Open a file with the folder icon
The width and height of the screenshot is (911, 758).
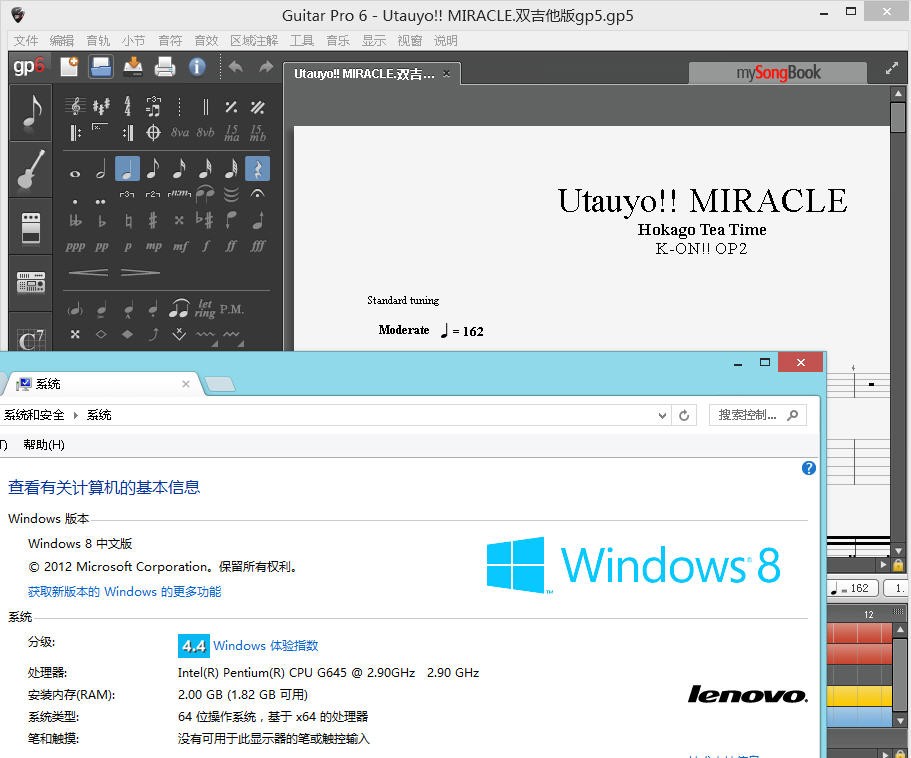101,67
